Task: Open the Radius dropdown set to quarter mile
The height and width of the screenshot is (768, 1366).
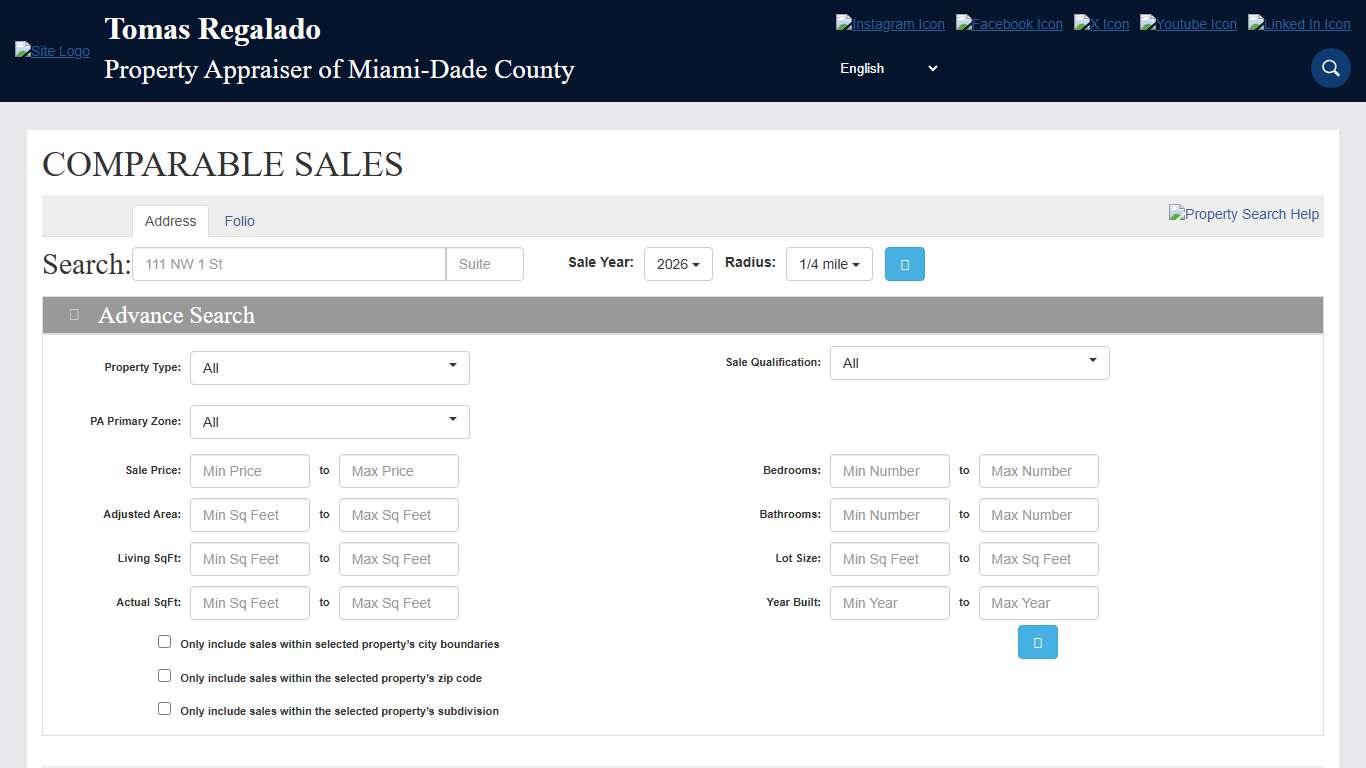Action: coord(828,264)
